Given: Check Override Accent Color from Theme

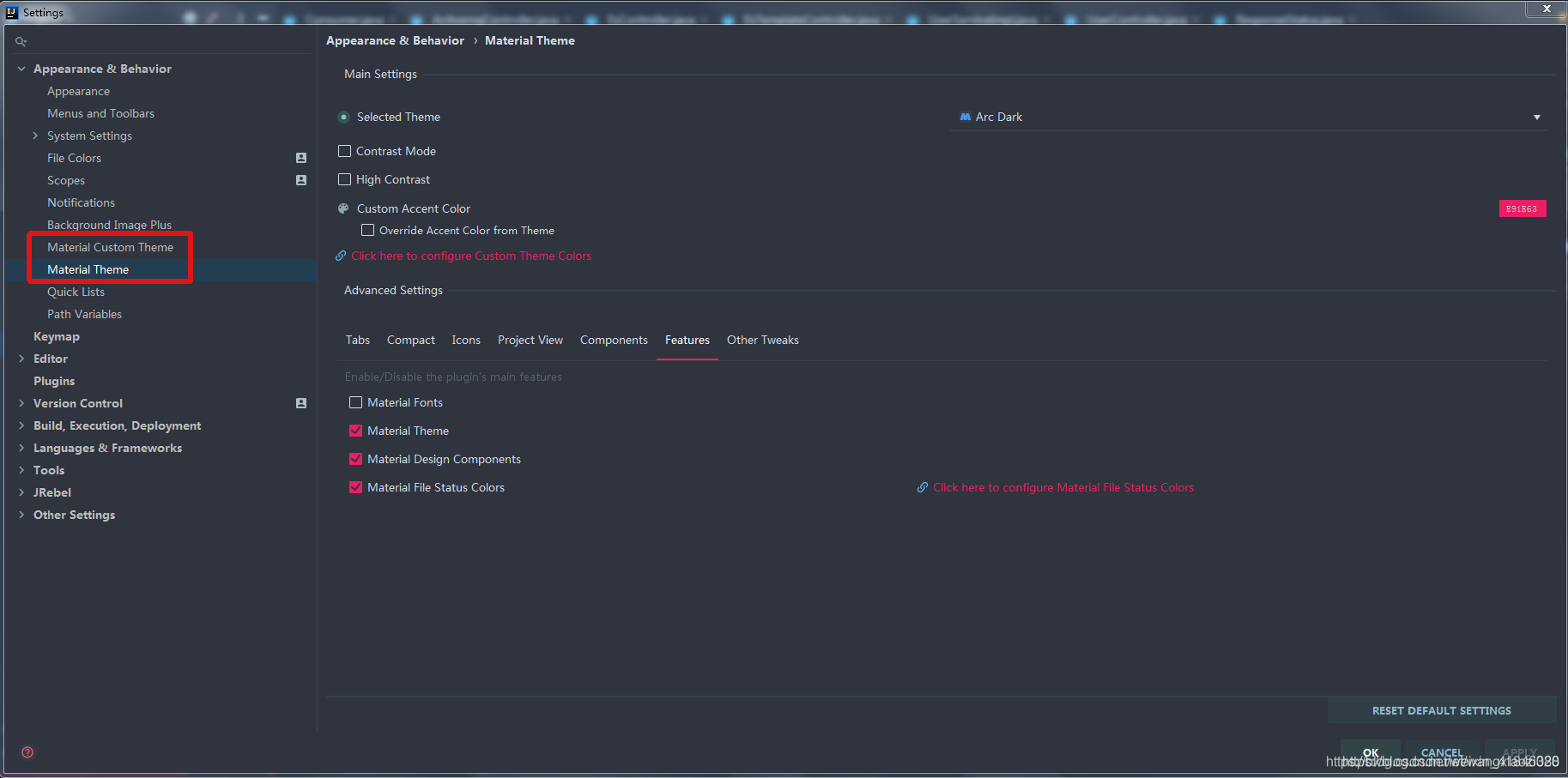Looking at the screenshot, I should (x=367, y=230).
